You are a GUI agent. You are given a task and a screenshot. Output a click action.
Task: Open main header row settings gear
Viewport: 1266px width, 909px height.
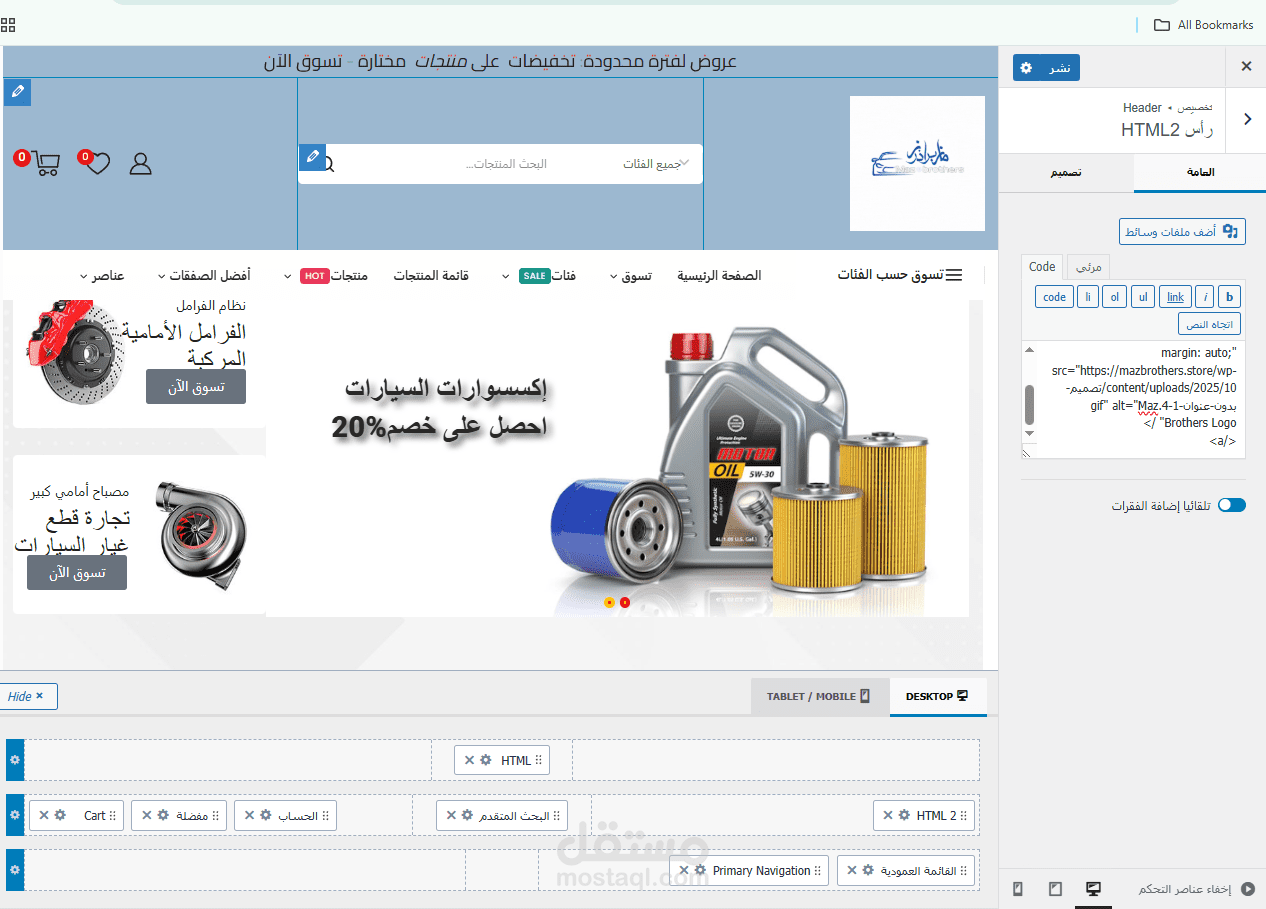(x=14, y=815)
